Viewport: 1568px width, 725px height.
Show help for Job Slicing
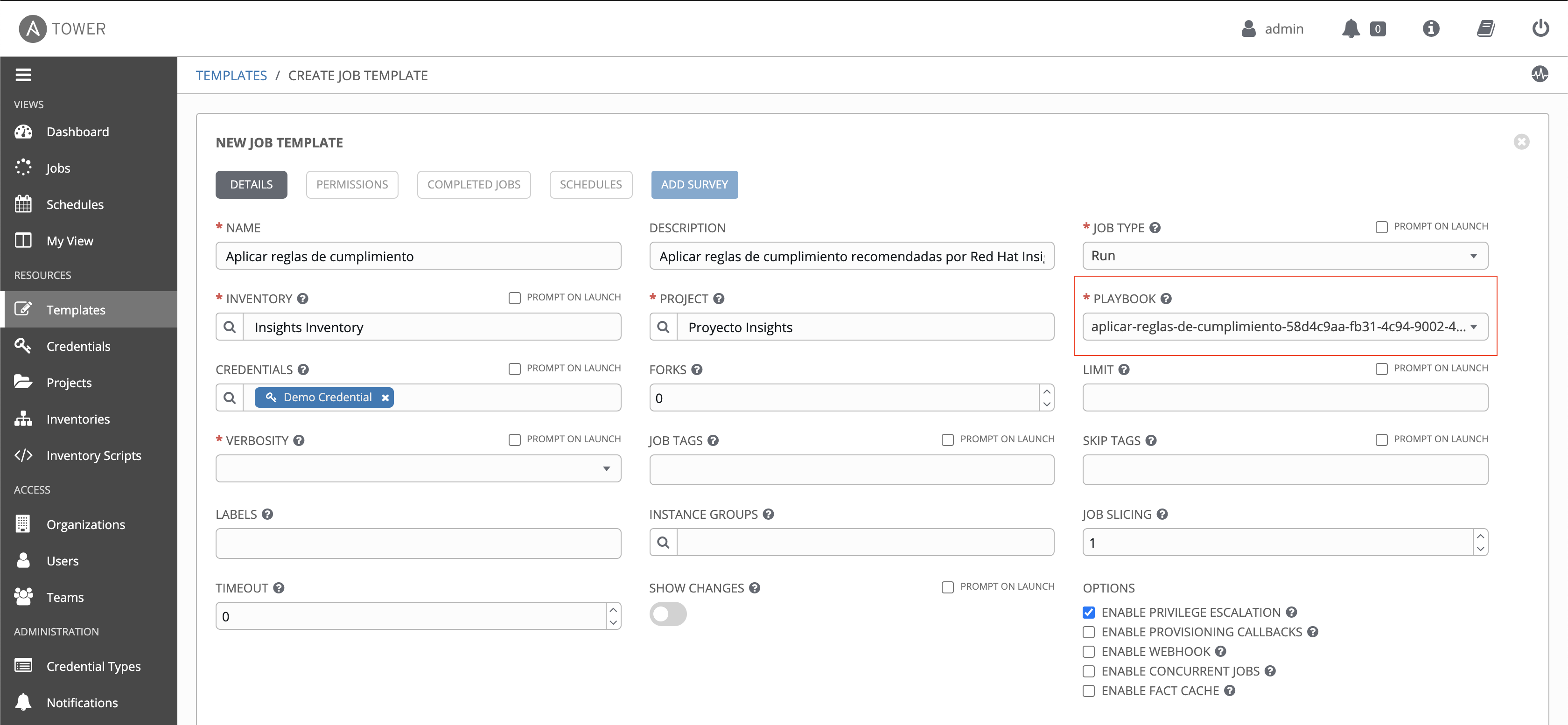pos(1162,515)
